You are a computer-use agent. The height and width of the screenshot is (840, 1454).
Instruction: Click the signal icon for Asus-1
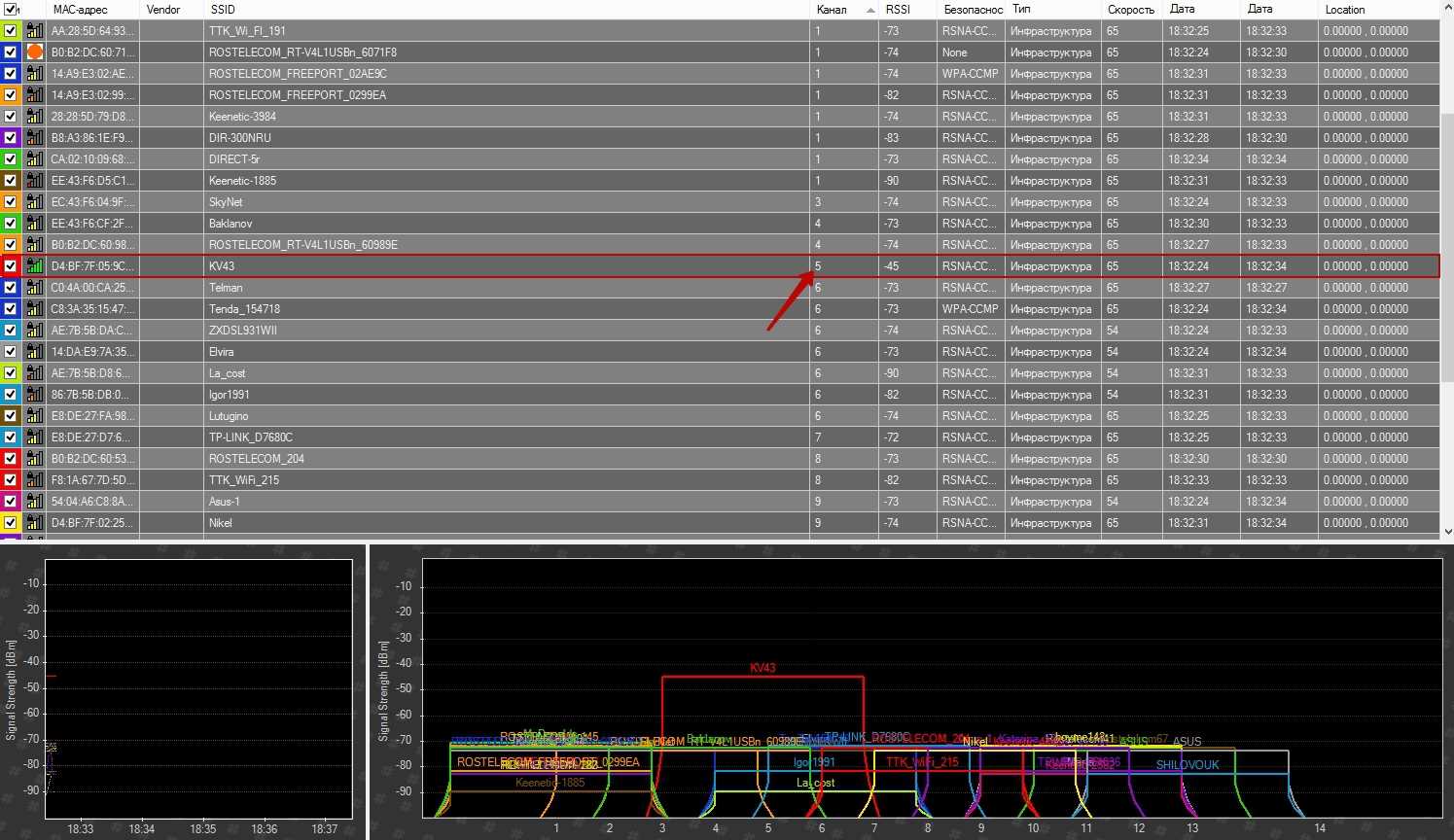pyautogui.click(x=34, y=502)
